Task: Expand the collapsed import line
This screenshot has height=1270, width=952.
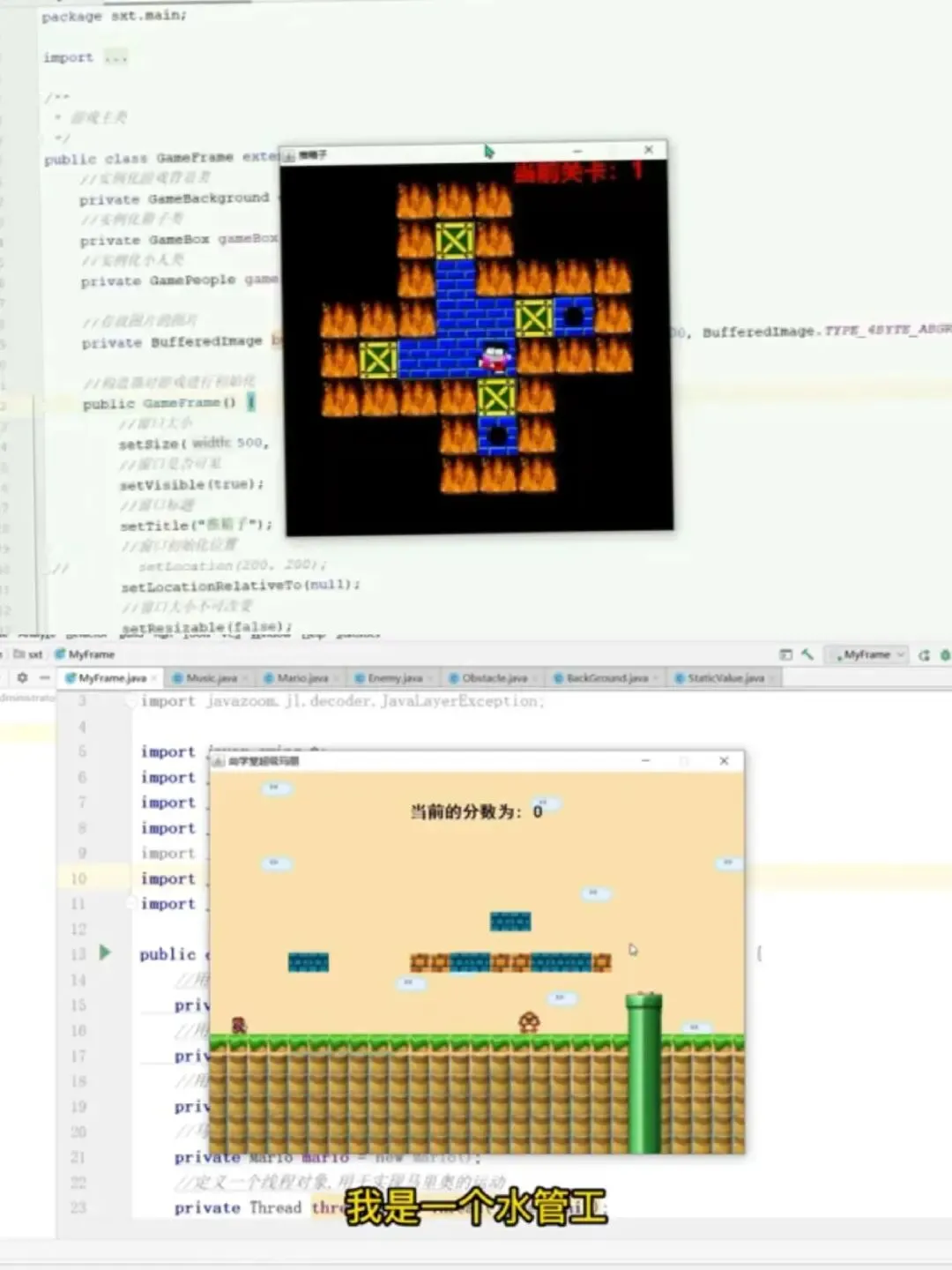Action: click(115, 58)
